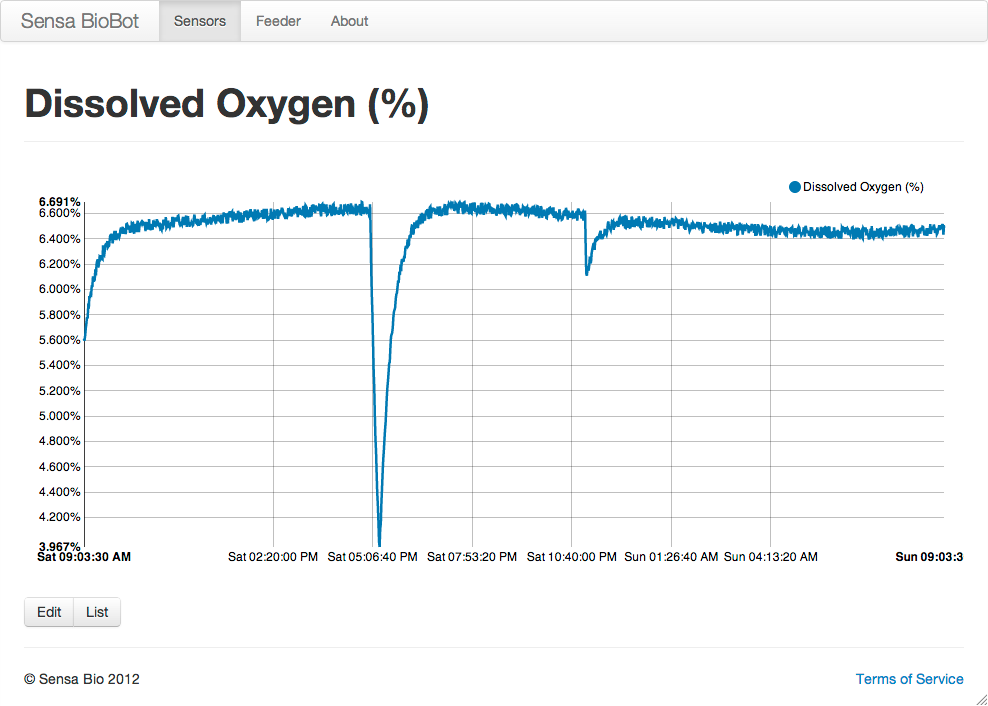
Task: Click the 5.600% y-axis label
Action: 60,340
